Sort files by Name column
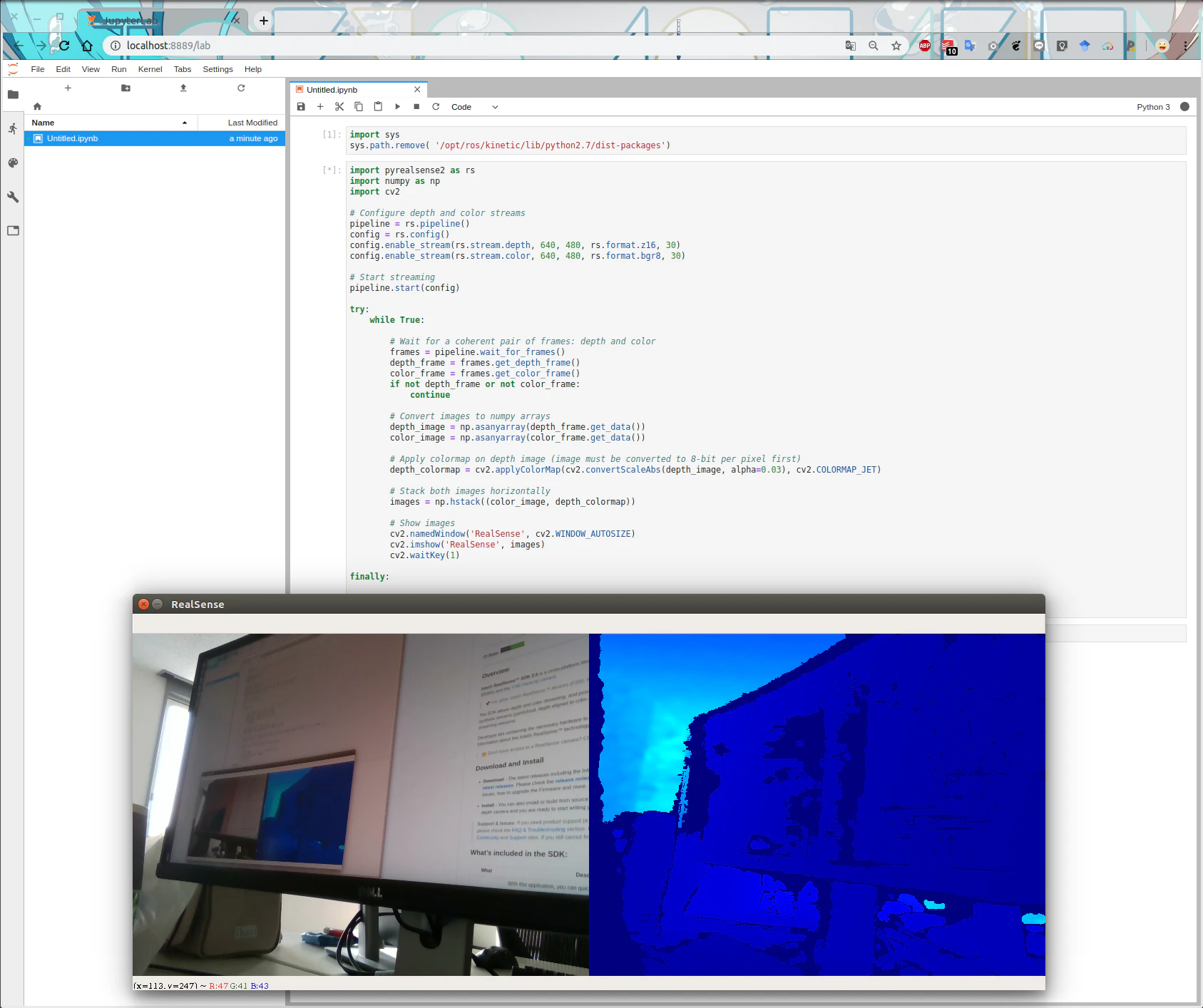Viewport: 1203px width, 1008px height. click(x=111, y=123)
